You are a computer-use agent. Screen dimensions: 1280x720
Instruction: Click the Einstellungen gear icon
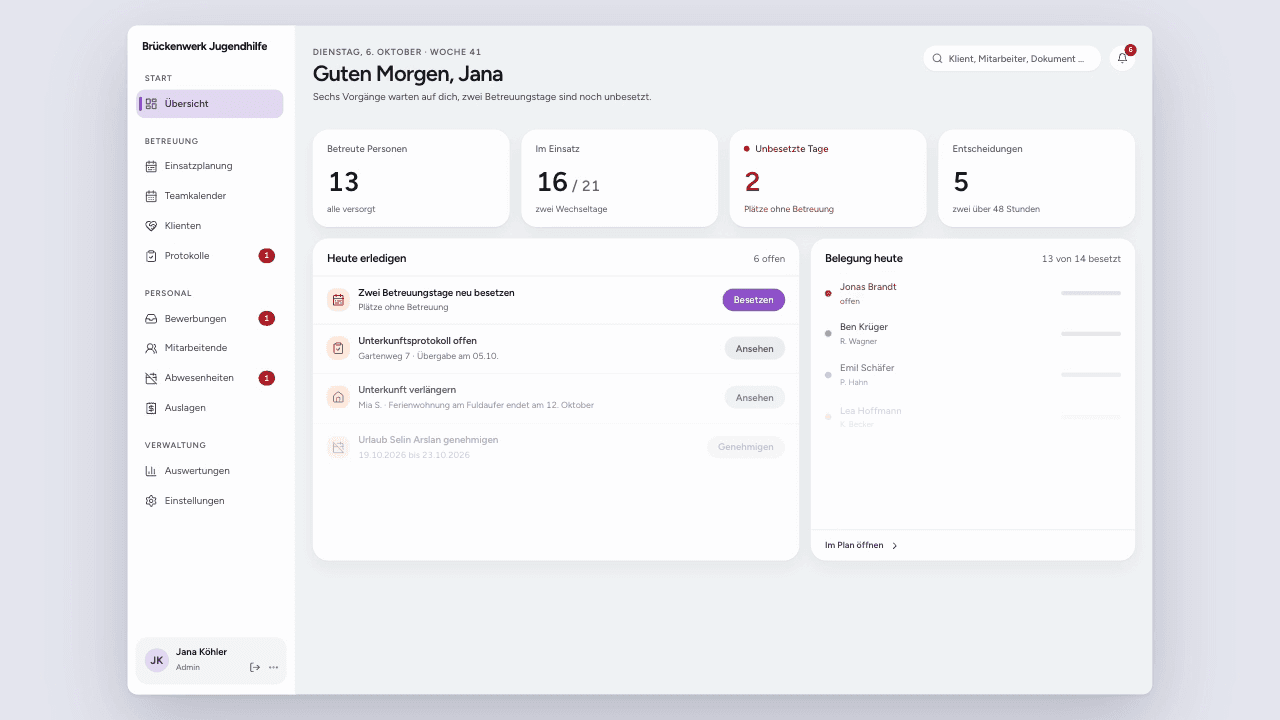[151, 501]
